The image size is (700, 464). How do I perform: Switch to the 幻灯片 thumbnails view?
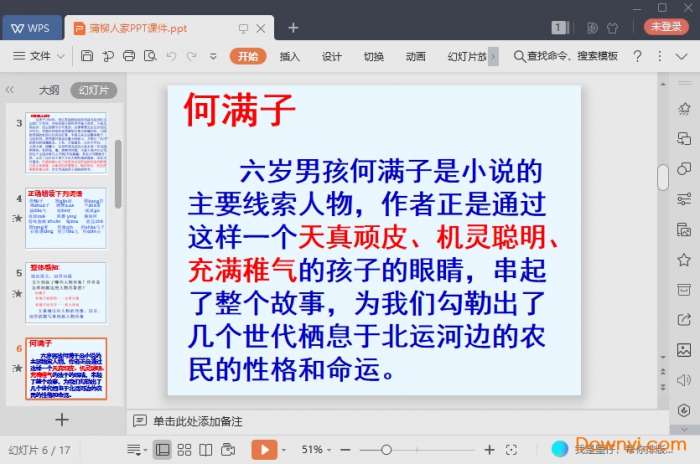click(x=94, y=91)
